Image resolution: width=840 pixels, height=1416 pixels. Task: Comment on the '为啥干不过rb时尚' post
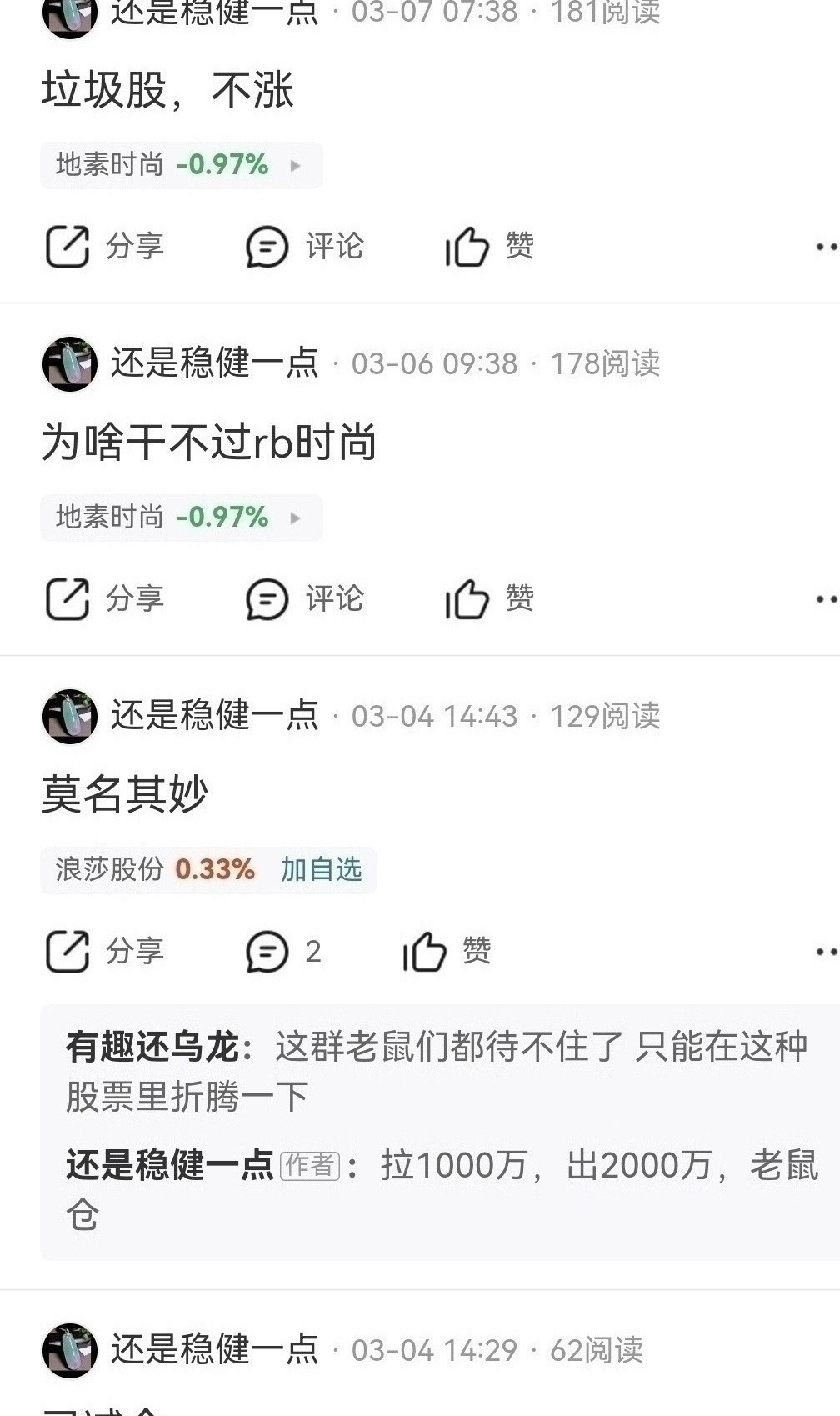267,599
